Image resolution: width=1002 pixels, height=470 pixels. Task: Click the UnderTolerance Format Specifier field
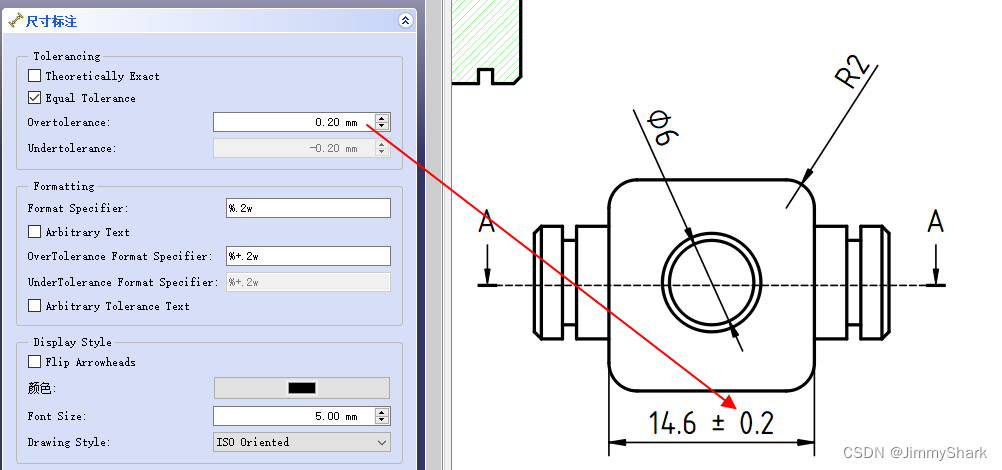tap(308, 282)
